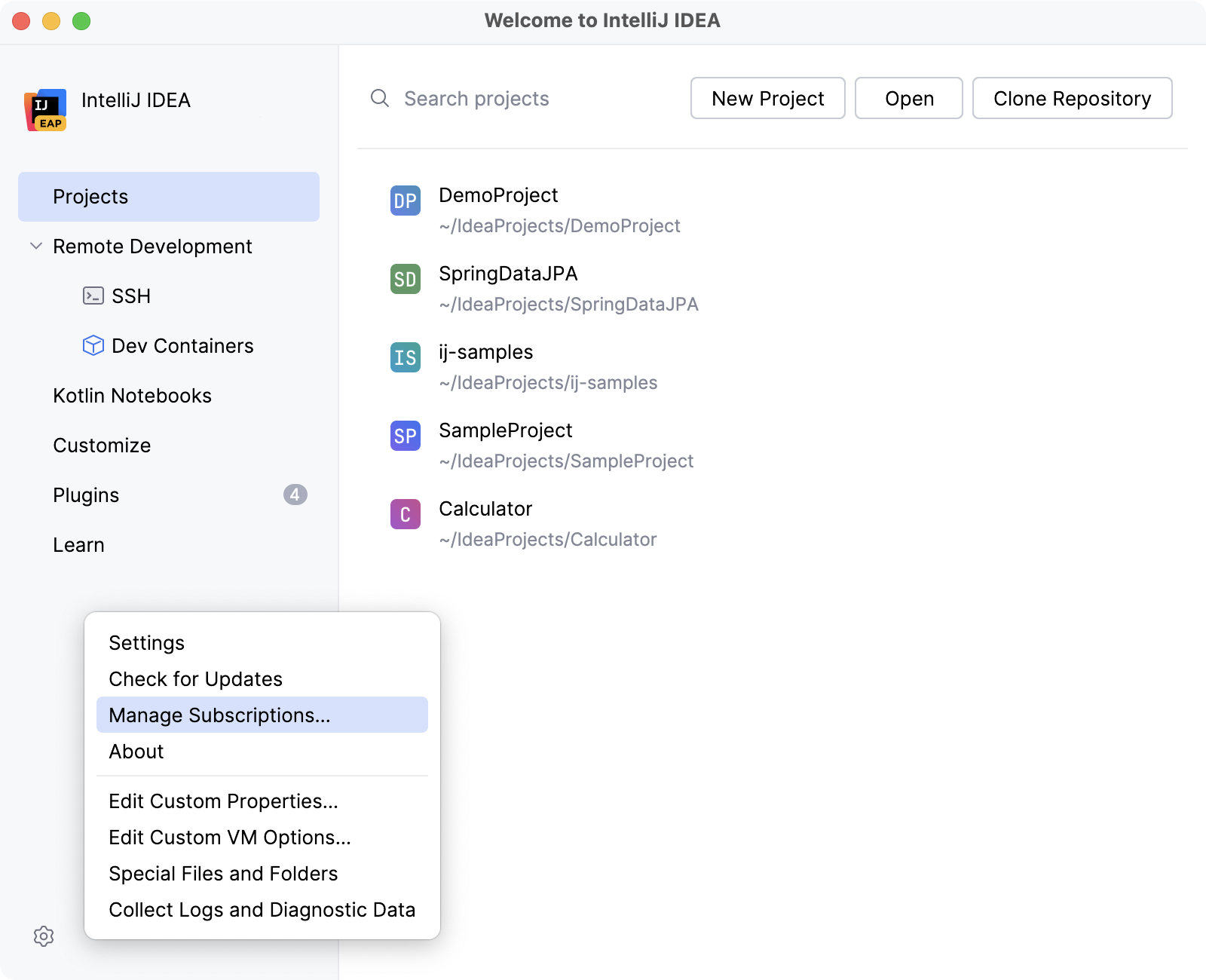Open the SampleProject icon
Screen dimensions: 1206x980
pyautogui.click(x=405, y=436)
